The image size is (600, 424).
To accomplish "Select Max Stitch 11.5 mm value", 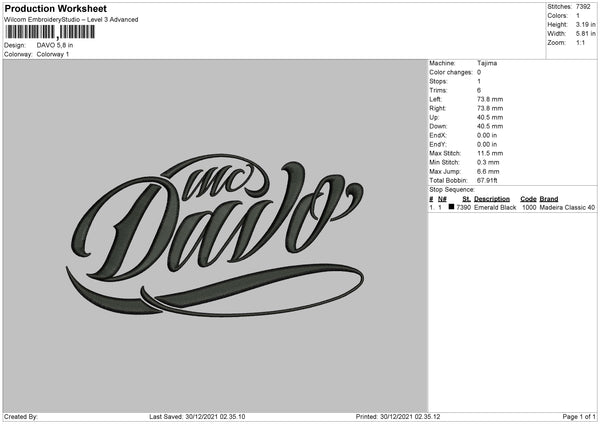I will pos(490,153).
